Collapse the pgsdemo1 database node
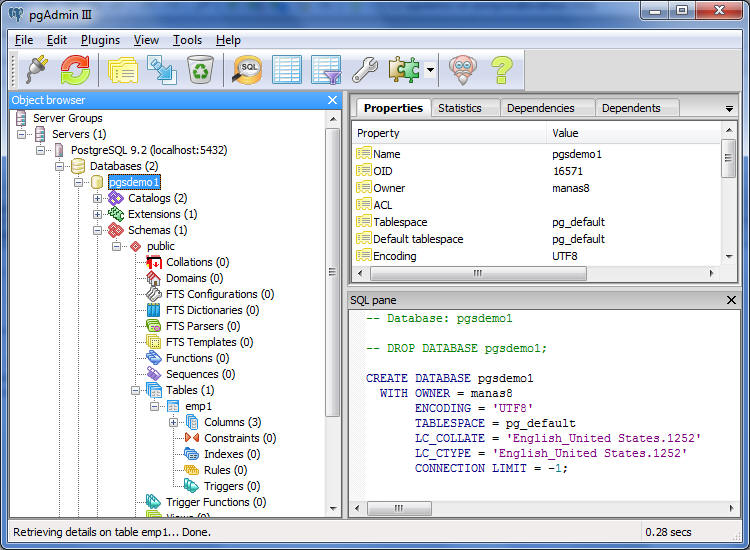 (78, 182)
